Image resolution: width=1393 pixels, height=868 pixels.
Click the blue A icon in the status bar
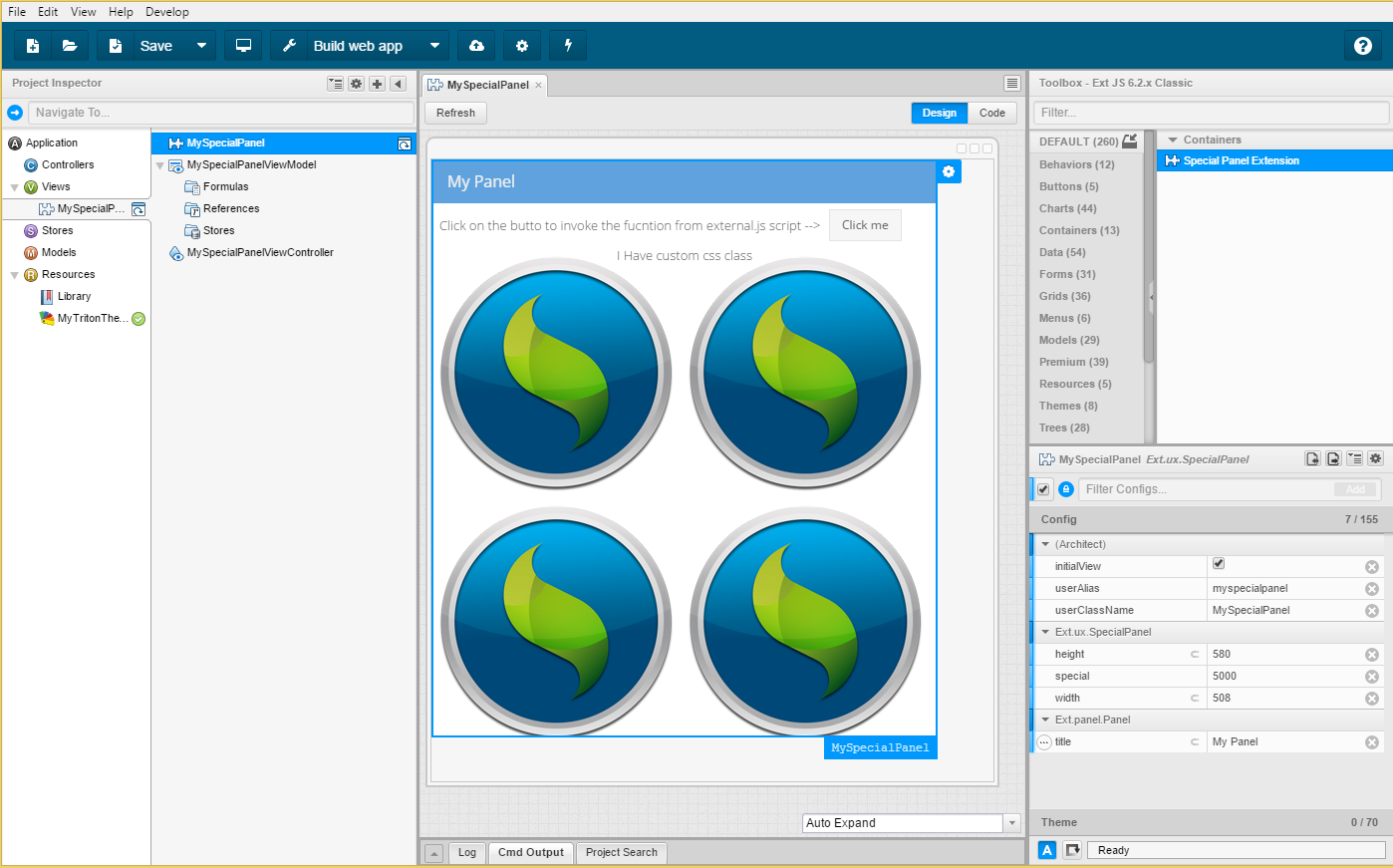click(1047, 850)
